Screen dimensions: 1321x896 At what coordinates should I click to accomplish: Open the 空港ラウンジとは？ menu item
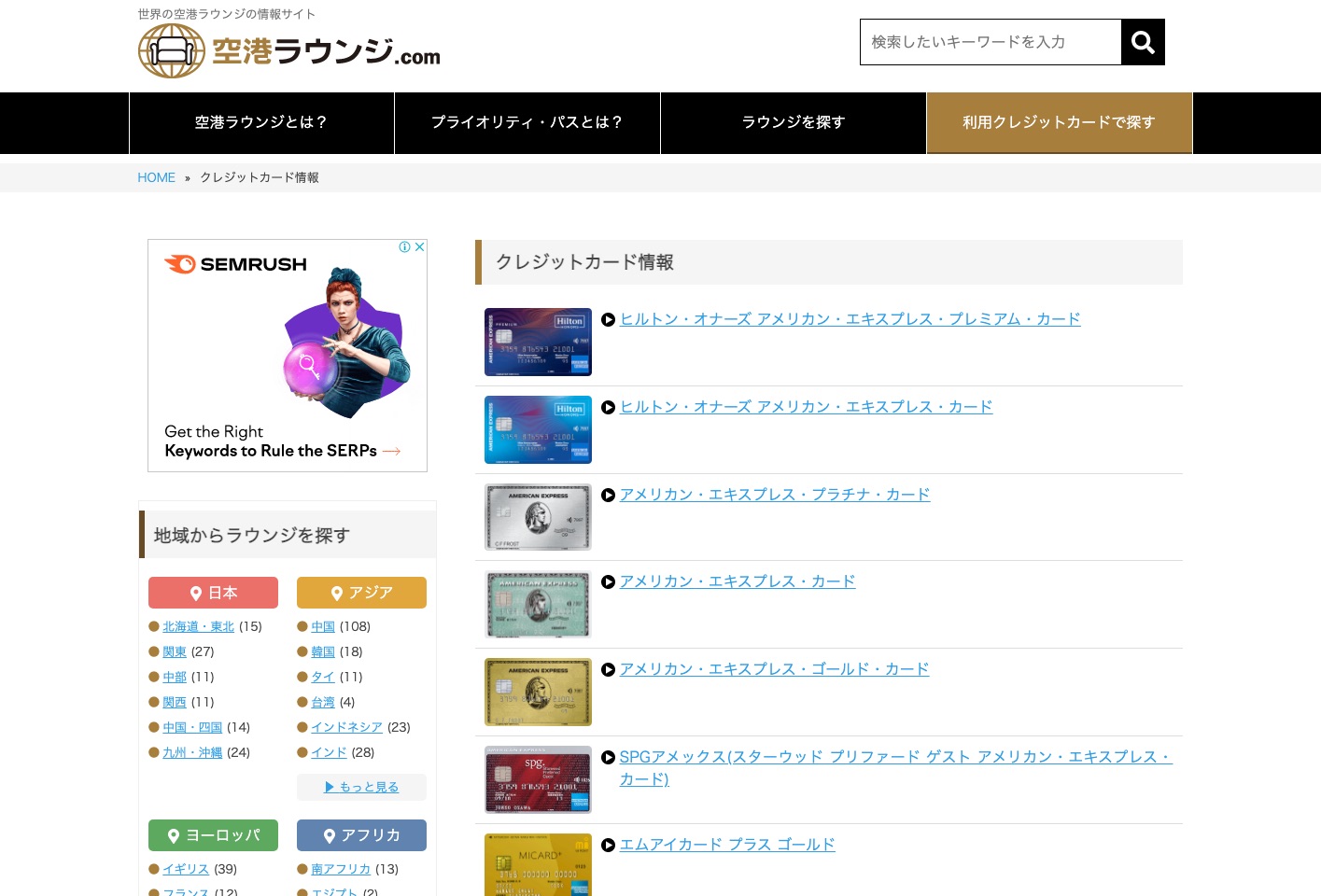261,122
